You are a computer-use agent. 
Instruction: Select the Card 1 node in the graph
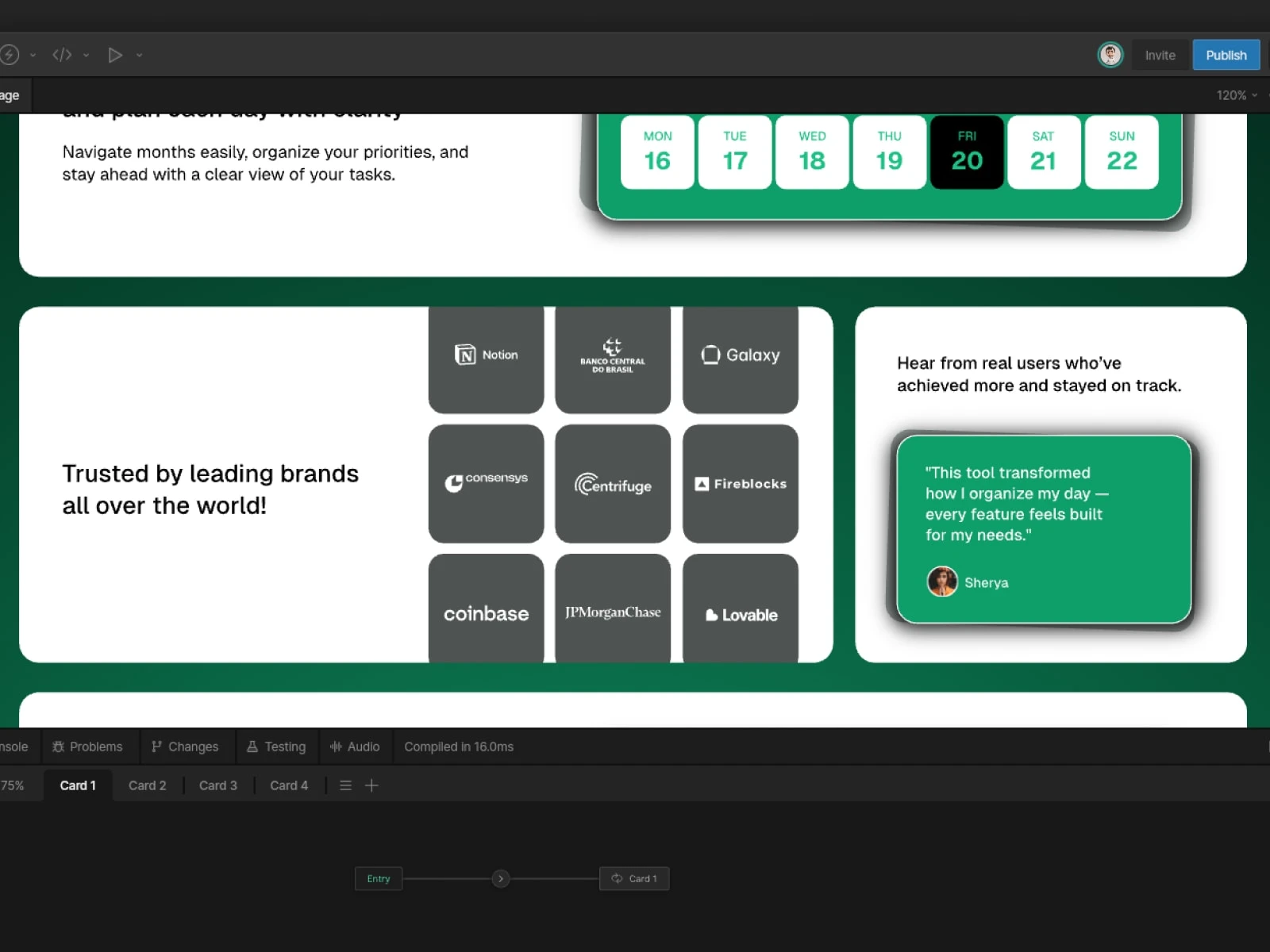tap(634, 878)
